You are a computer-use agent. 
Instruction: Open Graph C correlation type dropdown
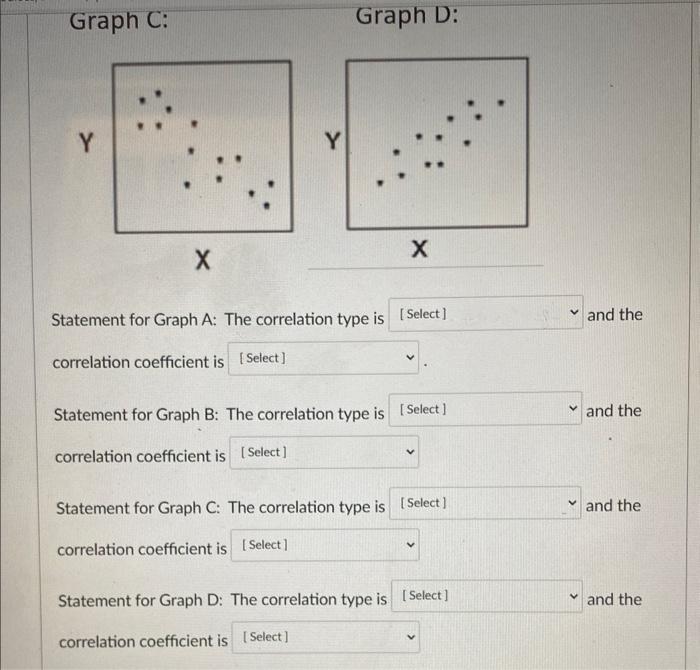point(485,503)
